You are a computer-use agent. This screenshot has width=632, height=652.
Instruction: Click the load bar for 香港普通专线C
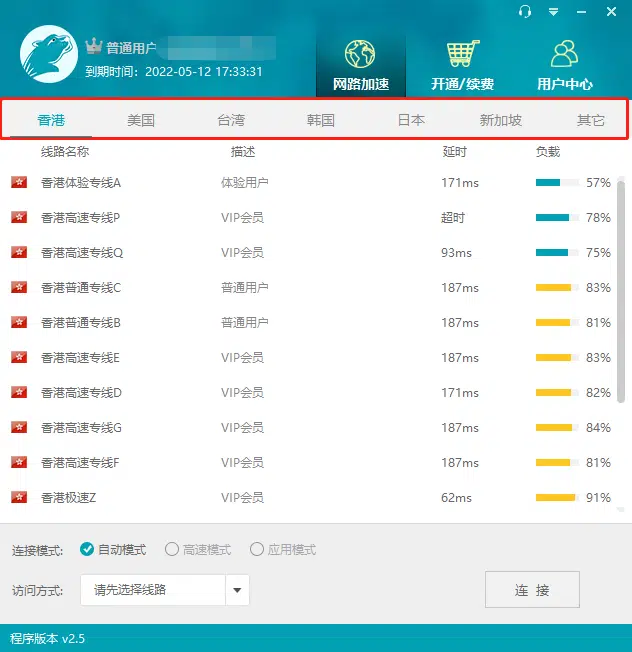pyautogui.click(x=556, y=288)
